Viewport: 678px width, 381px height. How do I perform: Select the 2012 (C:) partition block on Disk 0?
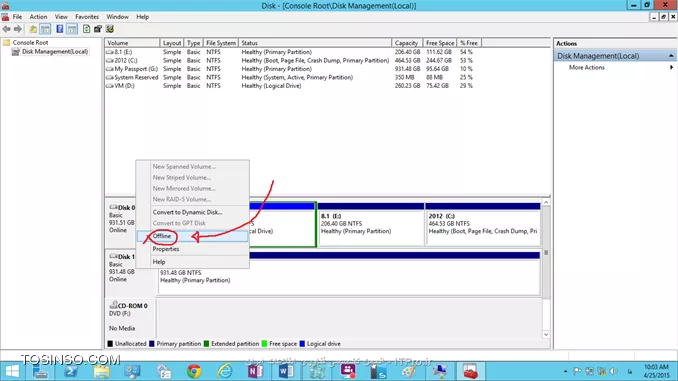(x=483, y=224)
